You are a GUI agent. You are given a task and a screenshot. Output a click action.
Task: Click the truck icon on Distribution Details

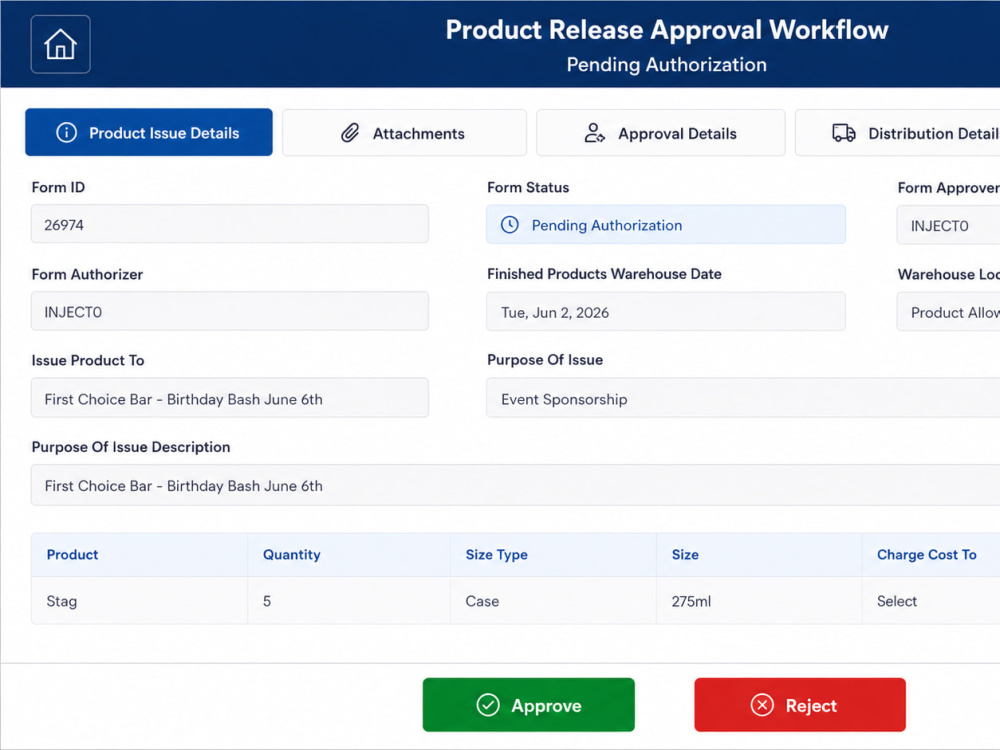[844, 133]
